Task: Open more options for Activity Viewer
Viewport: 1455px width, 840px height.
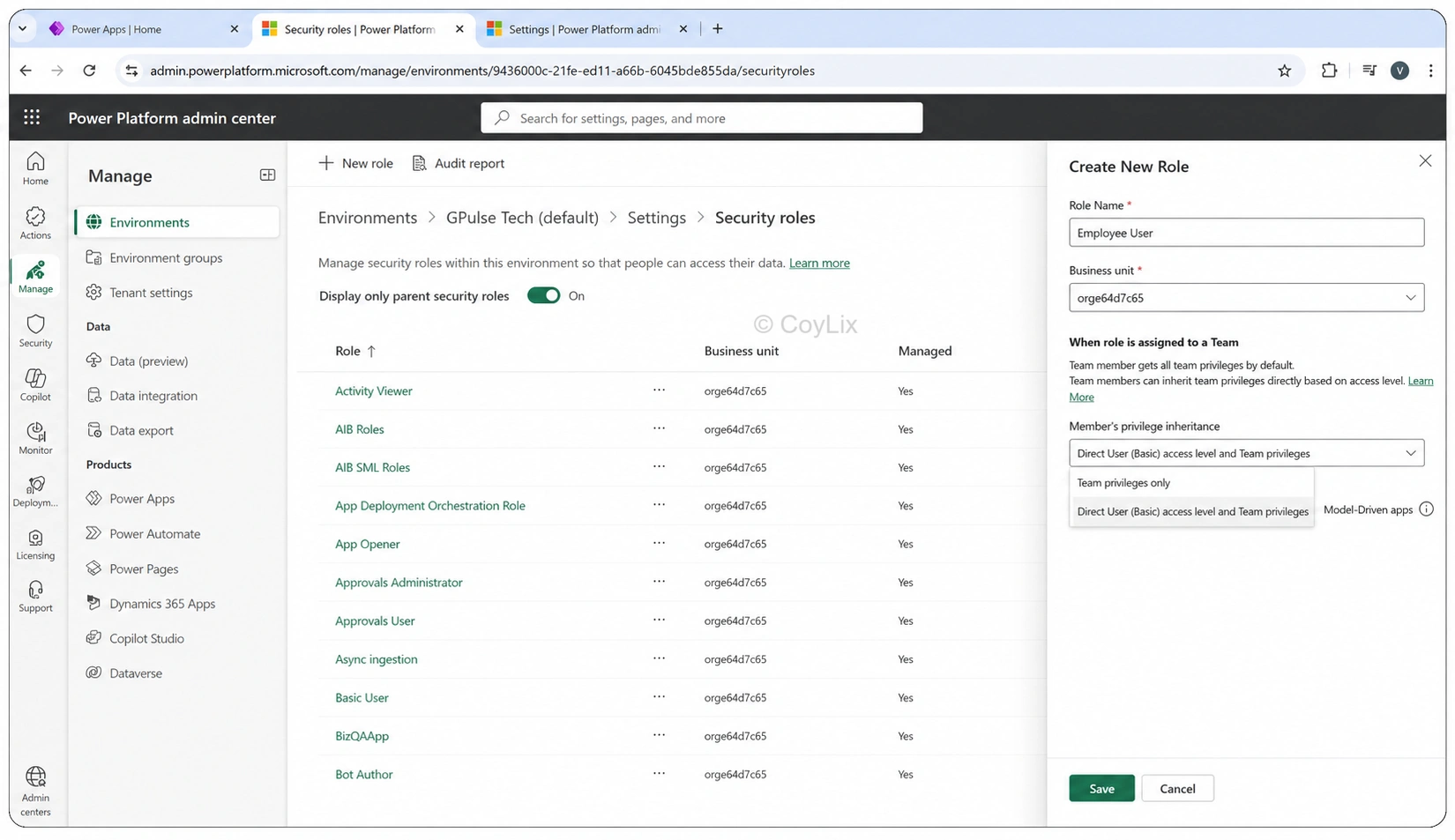Action: (x=659, y=390)
